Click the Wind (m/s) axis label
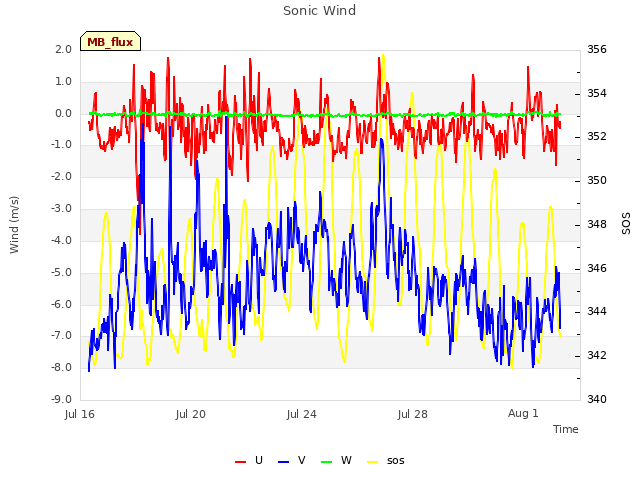This screenshot has height=480, width=640. pyautogui.click(x=14, y=225)
